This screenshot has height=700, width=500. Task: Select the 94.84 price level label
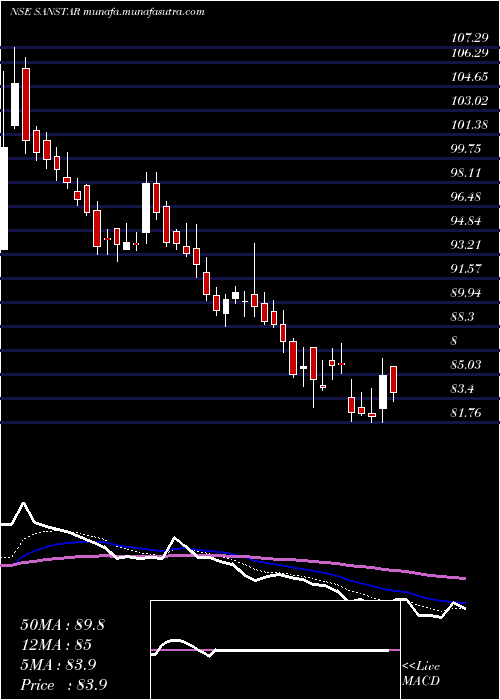(466, 221)
